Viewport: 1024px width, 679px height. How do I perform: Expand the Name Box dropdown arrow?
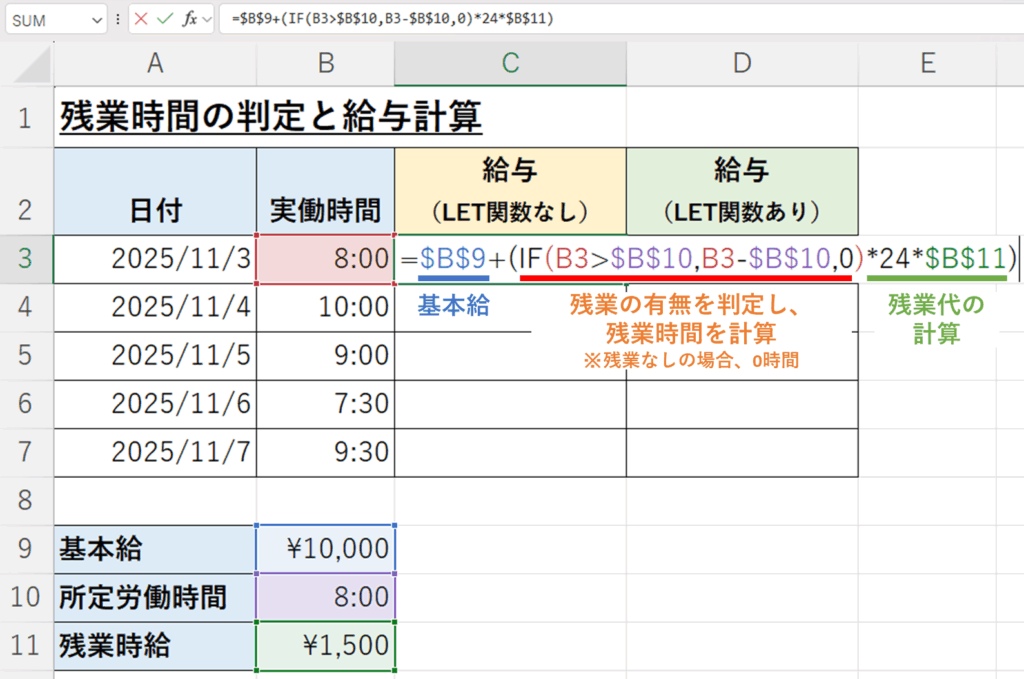97,20
